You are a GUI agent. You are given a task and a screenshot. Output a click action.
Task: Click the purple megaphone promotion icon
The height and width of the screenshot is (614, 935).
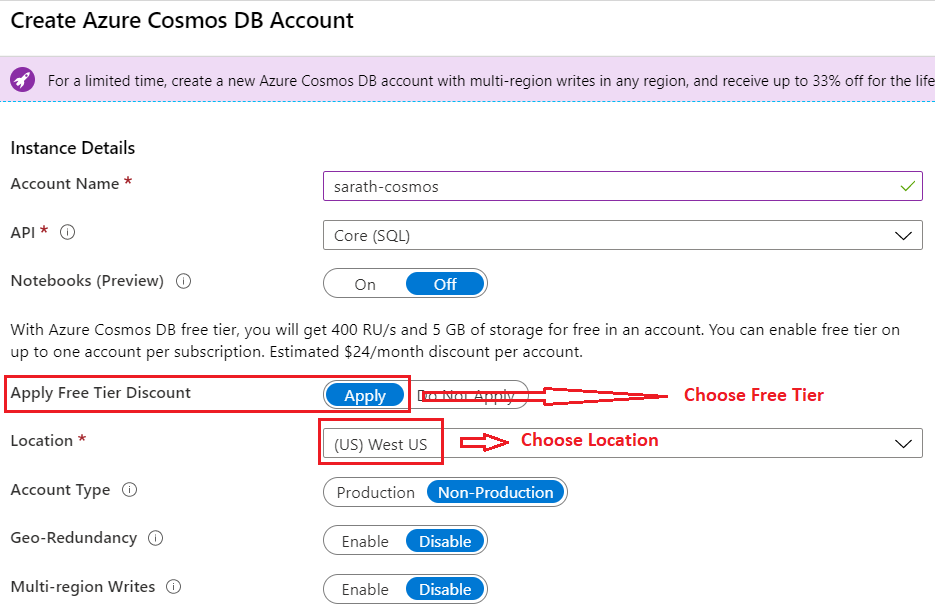[x=22, y=79]
